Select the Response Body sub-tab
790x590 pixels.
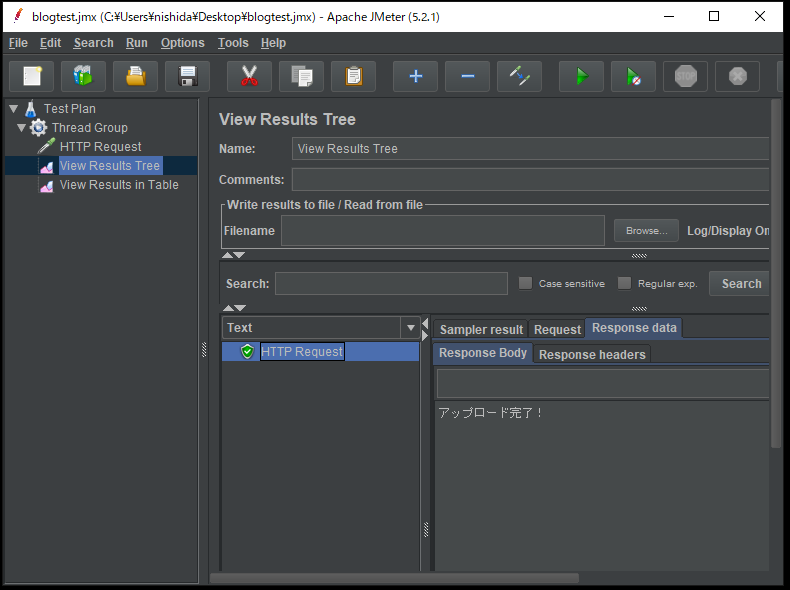tap(483, 353)
